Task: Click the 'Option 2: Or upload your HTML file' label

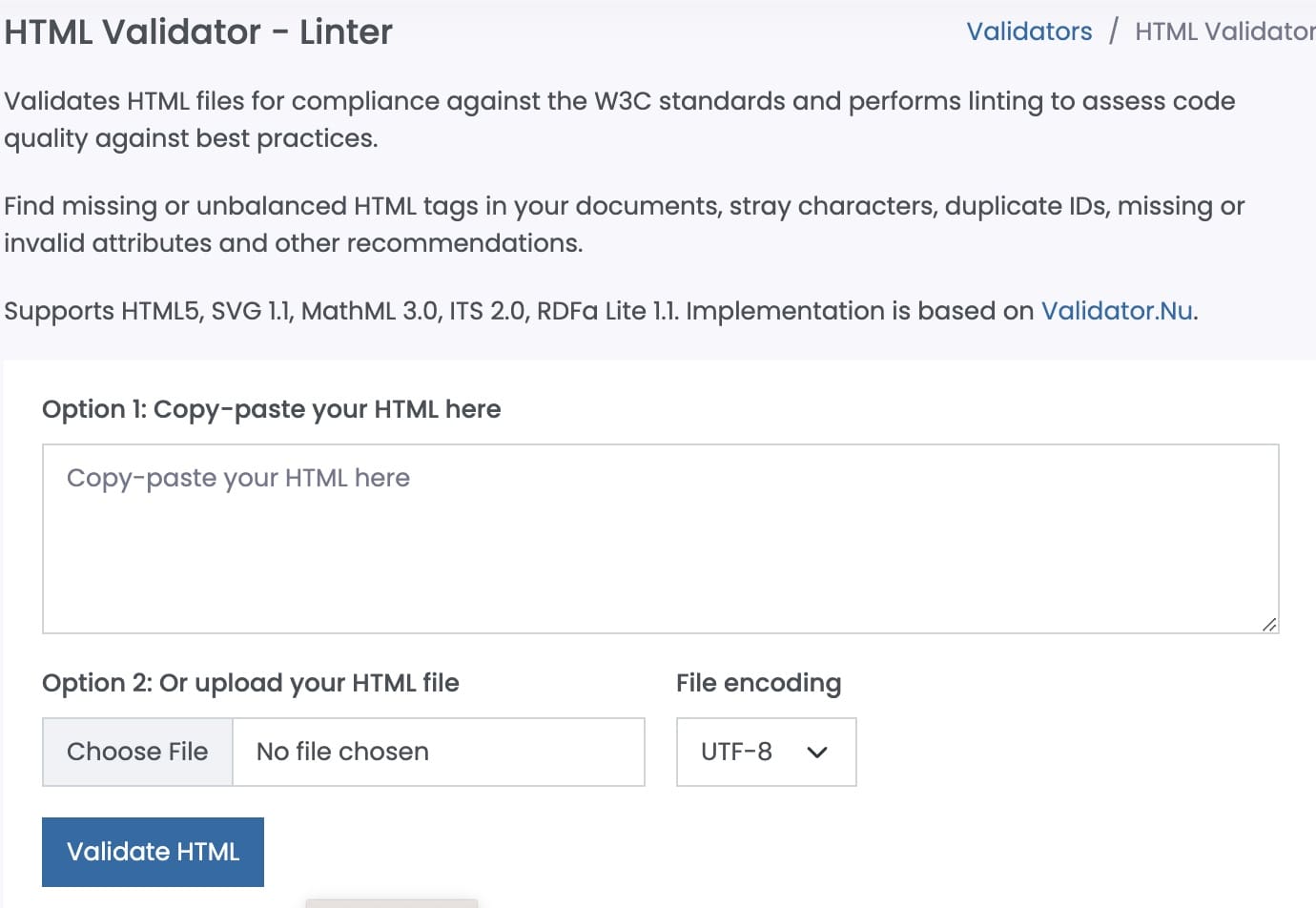Action: (x=251, y=683)
